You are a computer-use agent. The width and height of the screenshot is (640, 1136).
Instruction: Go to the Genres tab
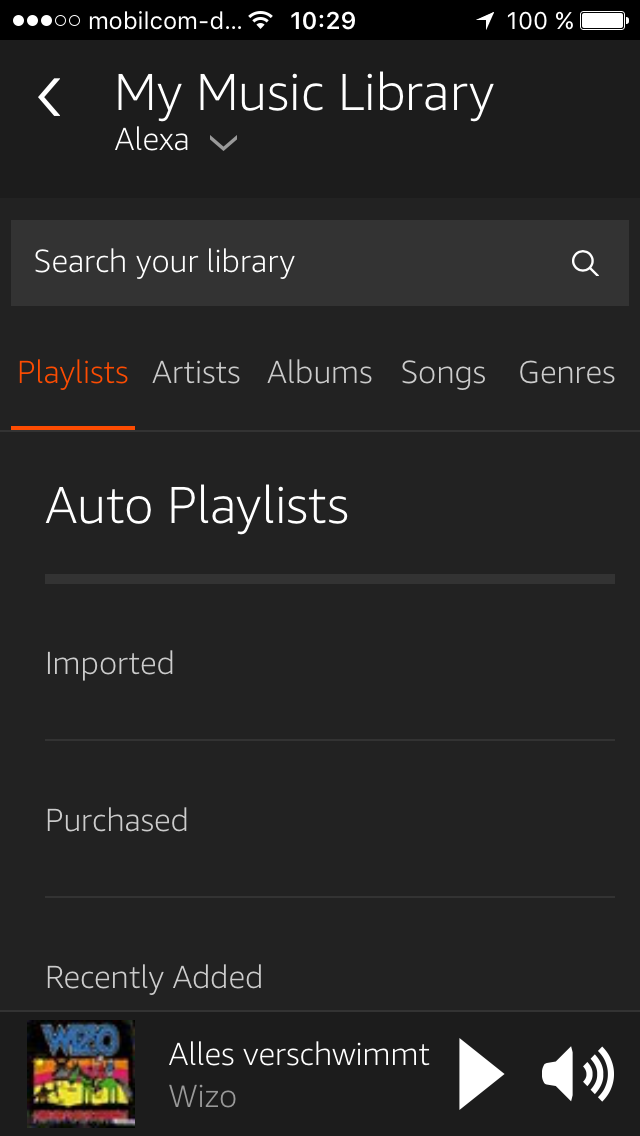tap(567, 373)
